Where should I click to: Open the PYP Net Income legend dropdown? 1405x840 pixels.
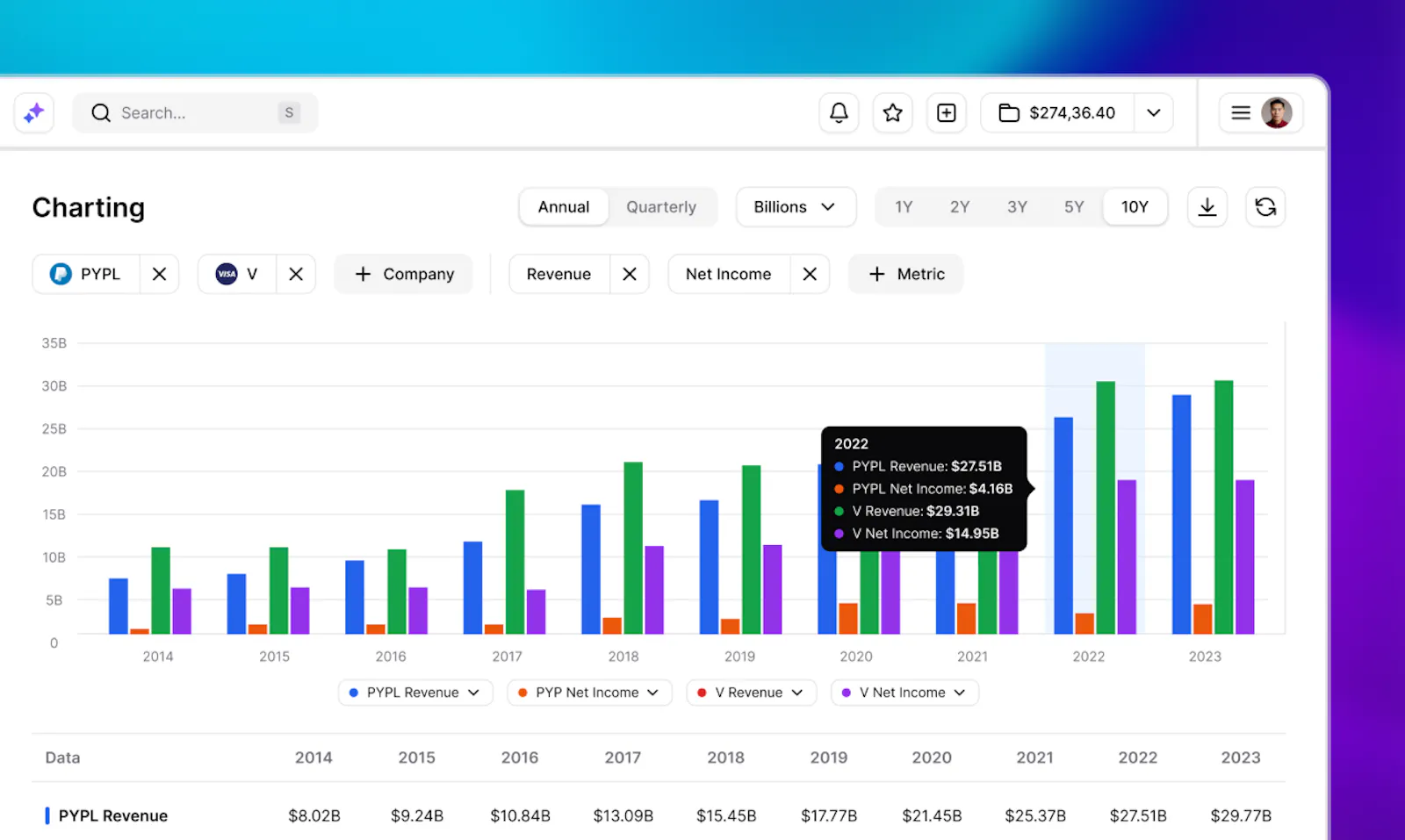(x=589, y=693)
